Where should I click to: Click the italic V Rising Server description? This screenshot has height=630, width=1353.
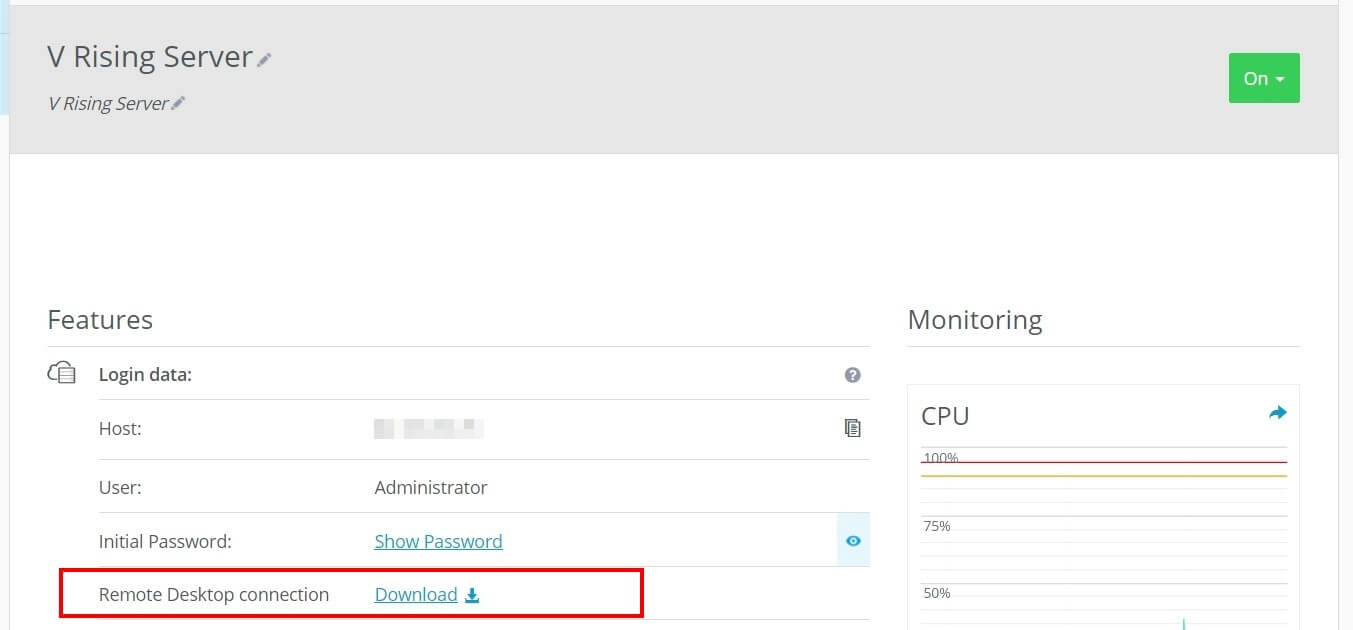(x=108, y=103)
